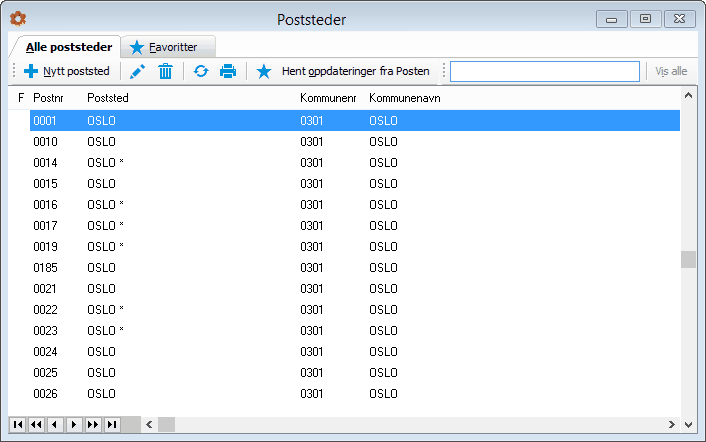
Task: Go to last record navigation button
Action: point(112,424)
